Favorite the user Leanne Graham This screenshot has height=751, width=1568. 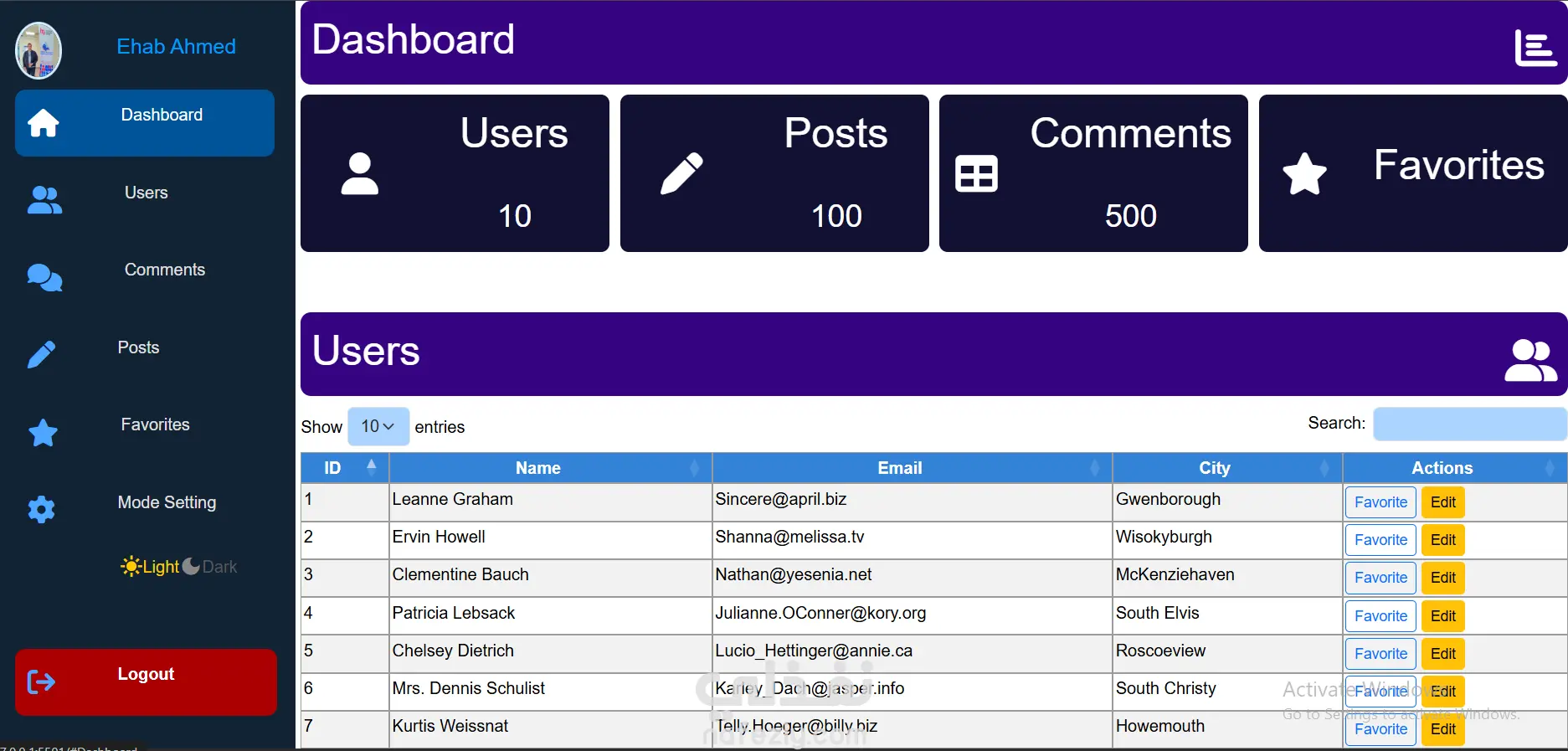[1380, 502]
